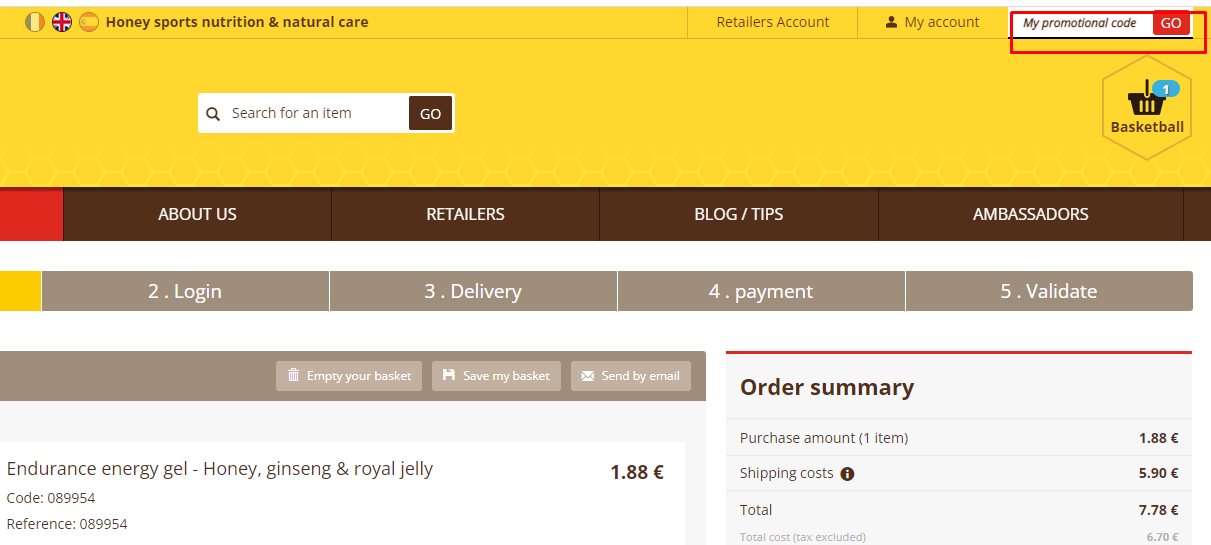Click the Honey sports nutrition tagline
Viewport: 1211px width, 545px height.
237,22
